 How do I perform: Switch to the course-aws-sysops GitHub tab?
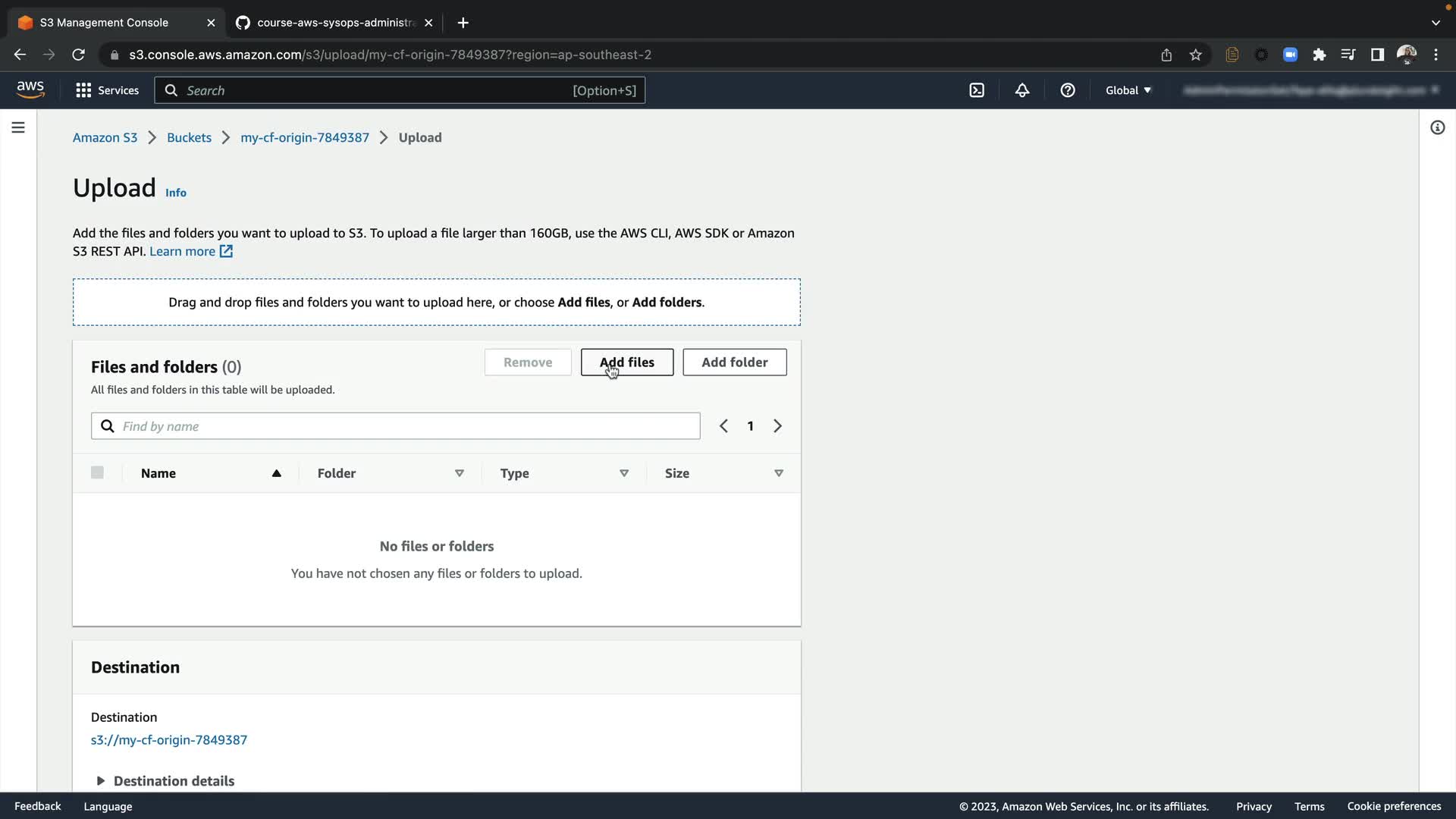coord(335,23)
